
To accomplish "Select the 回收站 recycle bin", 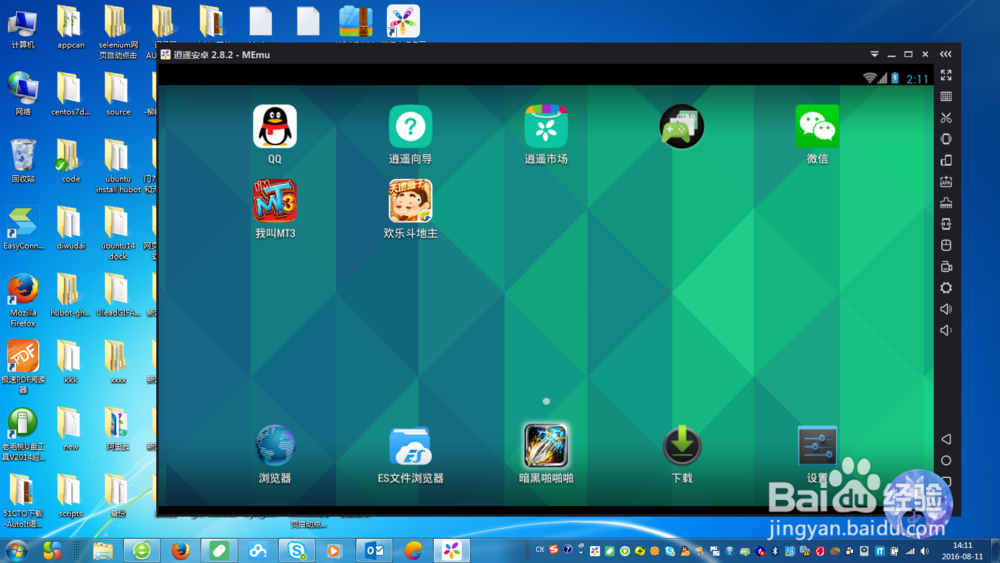I will tap(23, 161).
